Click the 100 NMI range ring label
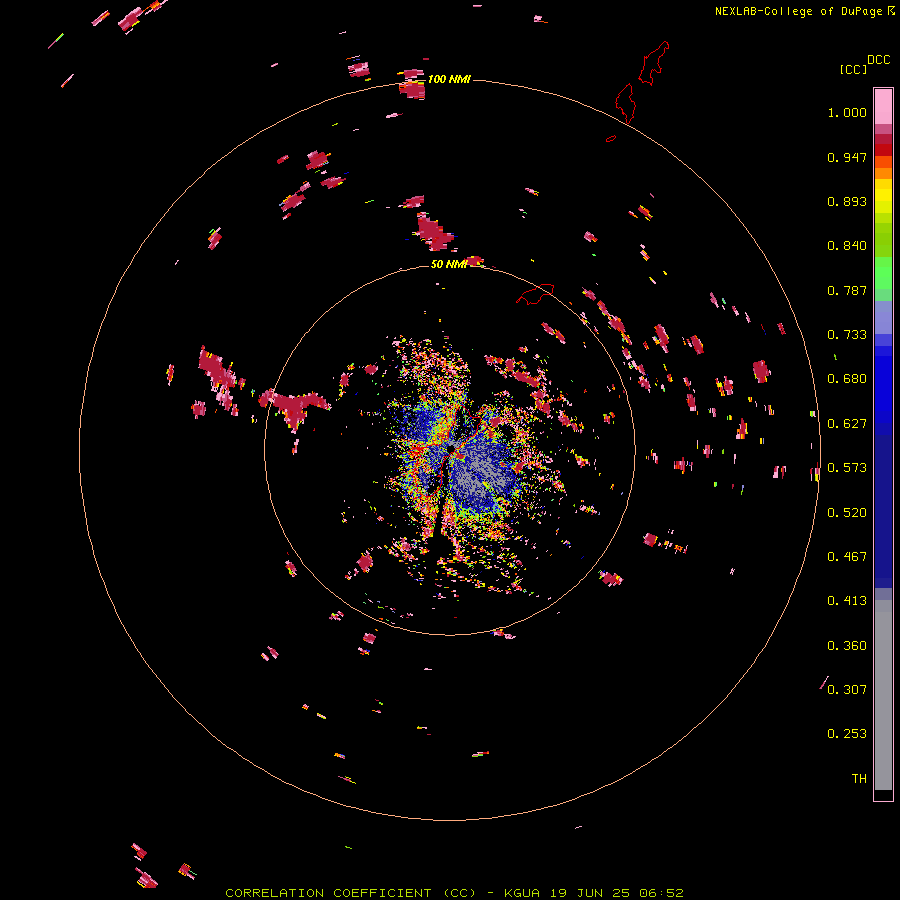 point(449,79)
